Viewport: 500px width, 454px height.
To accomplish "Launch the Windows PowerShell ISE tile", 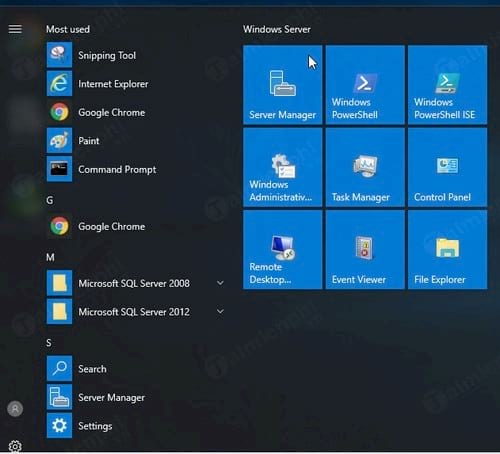I will pyautogui.click(x=447, y=85).
